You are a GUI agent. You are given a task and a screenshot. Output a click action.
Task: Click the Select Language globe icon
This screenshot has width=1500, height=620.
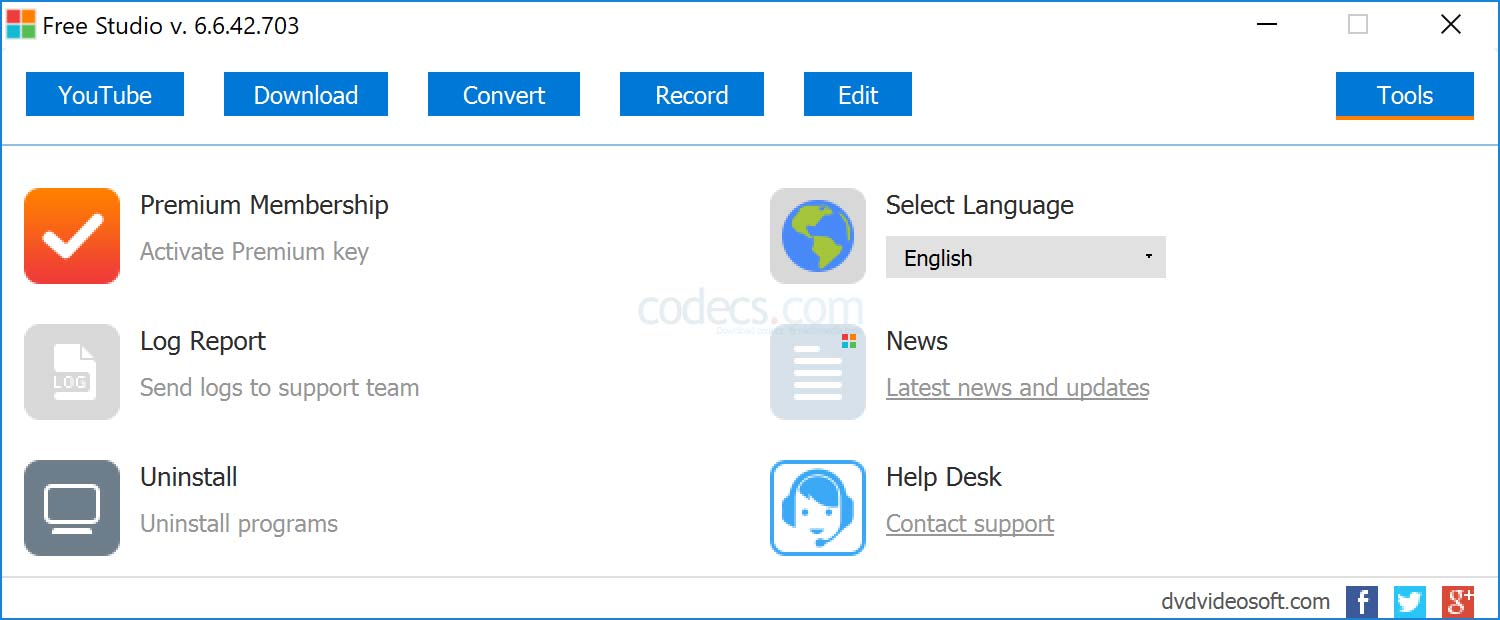pos(818,236)
